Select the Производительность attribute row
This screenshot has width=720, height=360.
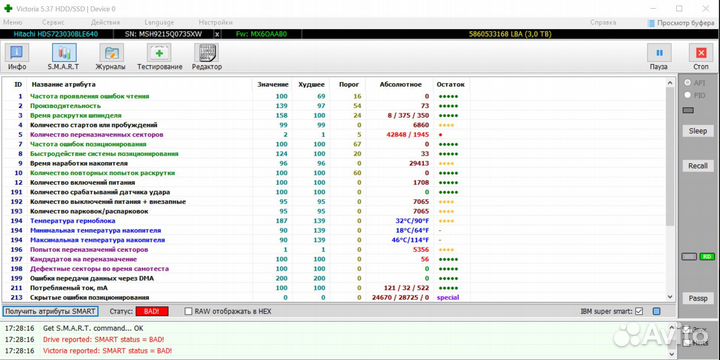coord(236,106)
